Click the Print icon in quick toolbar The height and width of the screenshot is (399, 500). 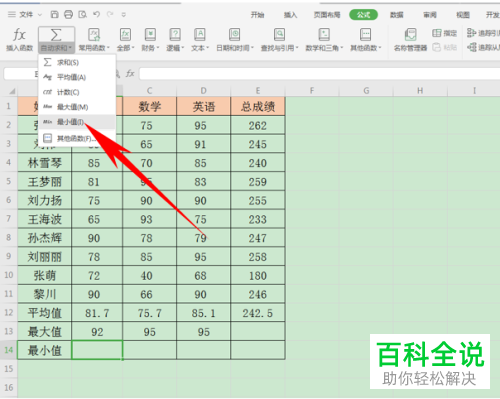[x=68, y=14]
